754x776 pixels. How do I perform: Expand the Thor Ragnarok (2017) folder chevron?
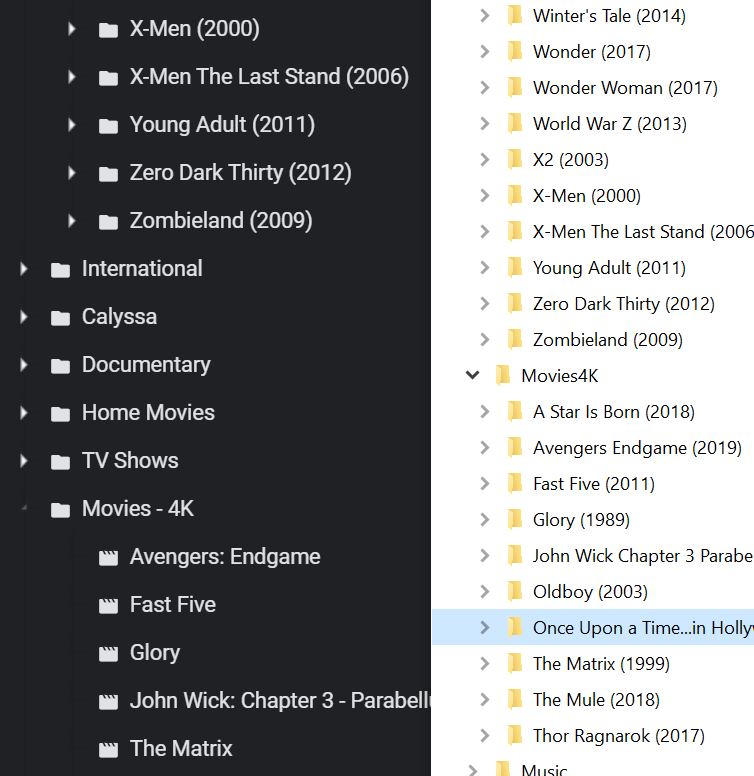pyautogui.click(x=485, y=736)
